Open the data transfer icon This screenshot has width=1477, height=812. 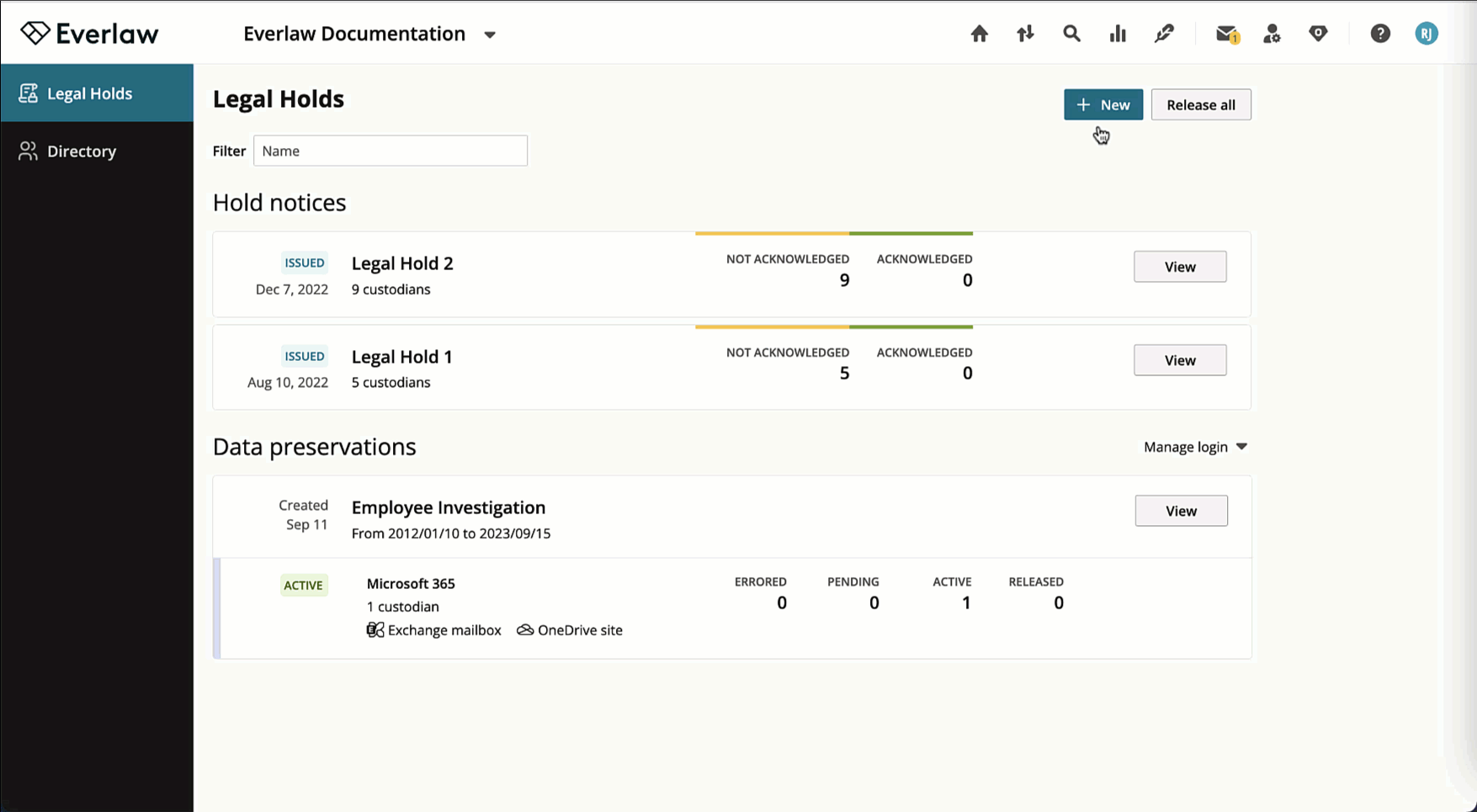click(1025, 34)
